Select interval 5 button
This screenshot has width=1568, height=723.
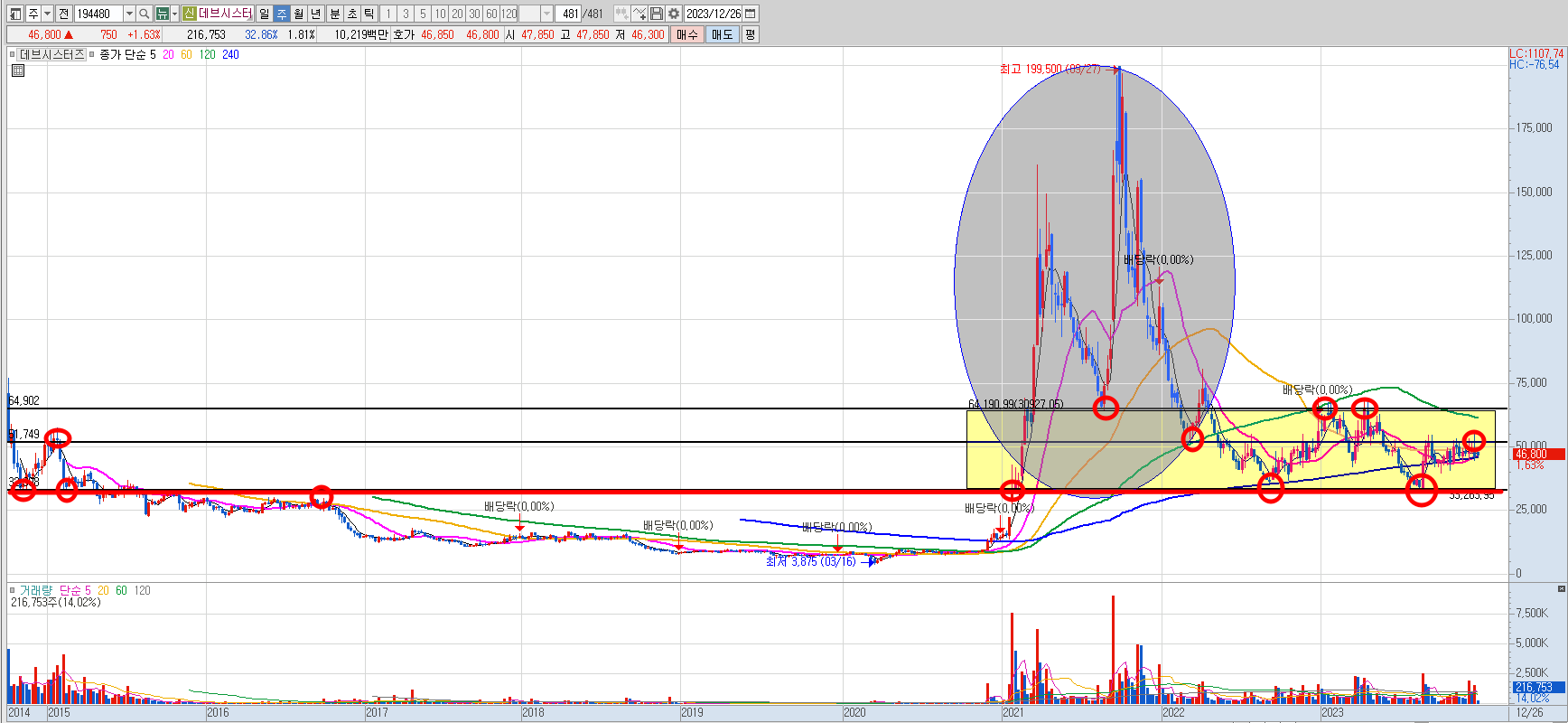tap(423, 14)
